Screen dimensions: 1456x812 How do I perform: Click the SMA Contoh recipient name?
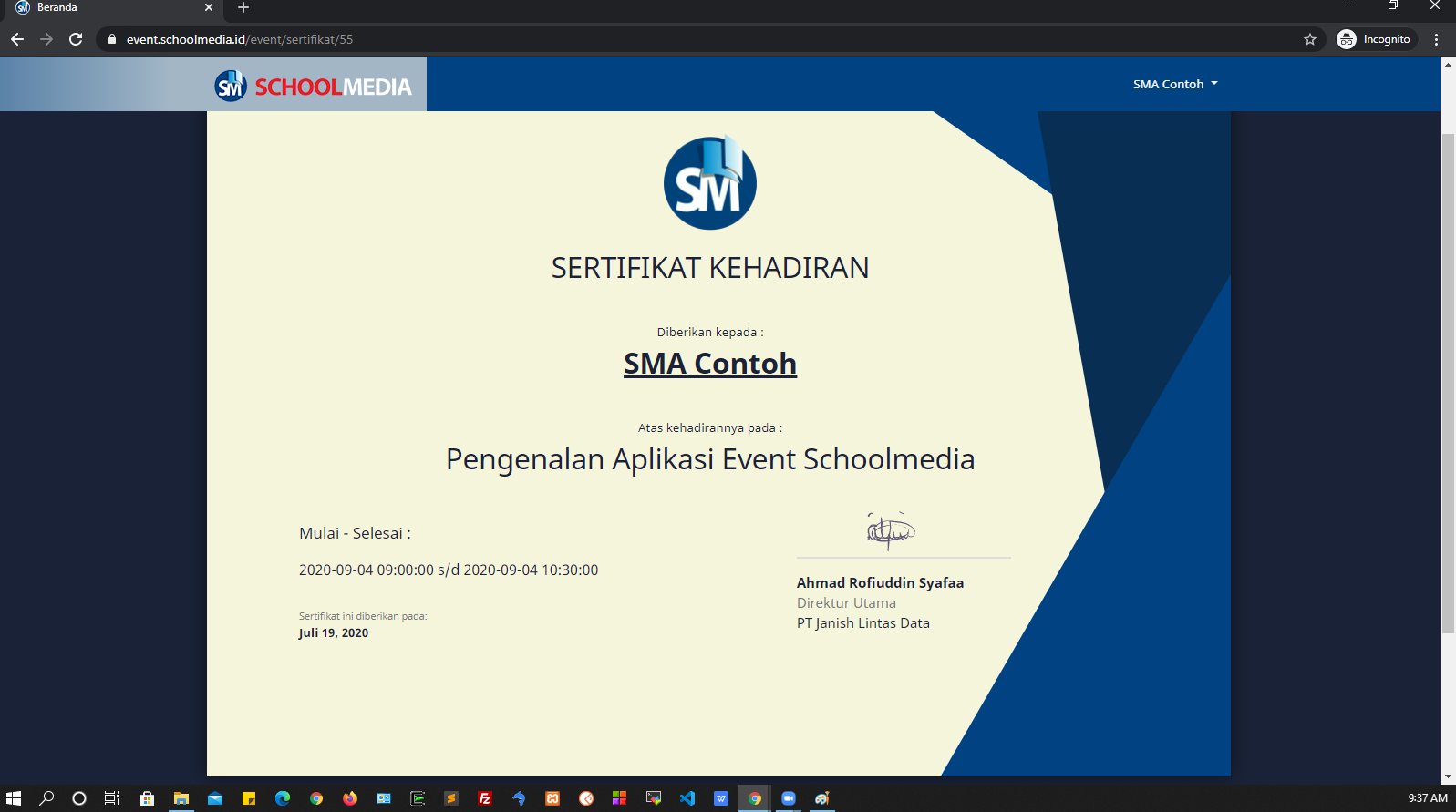click(710, 363)
